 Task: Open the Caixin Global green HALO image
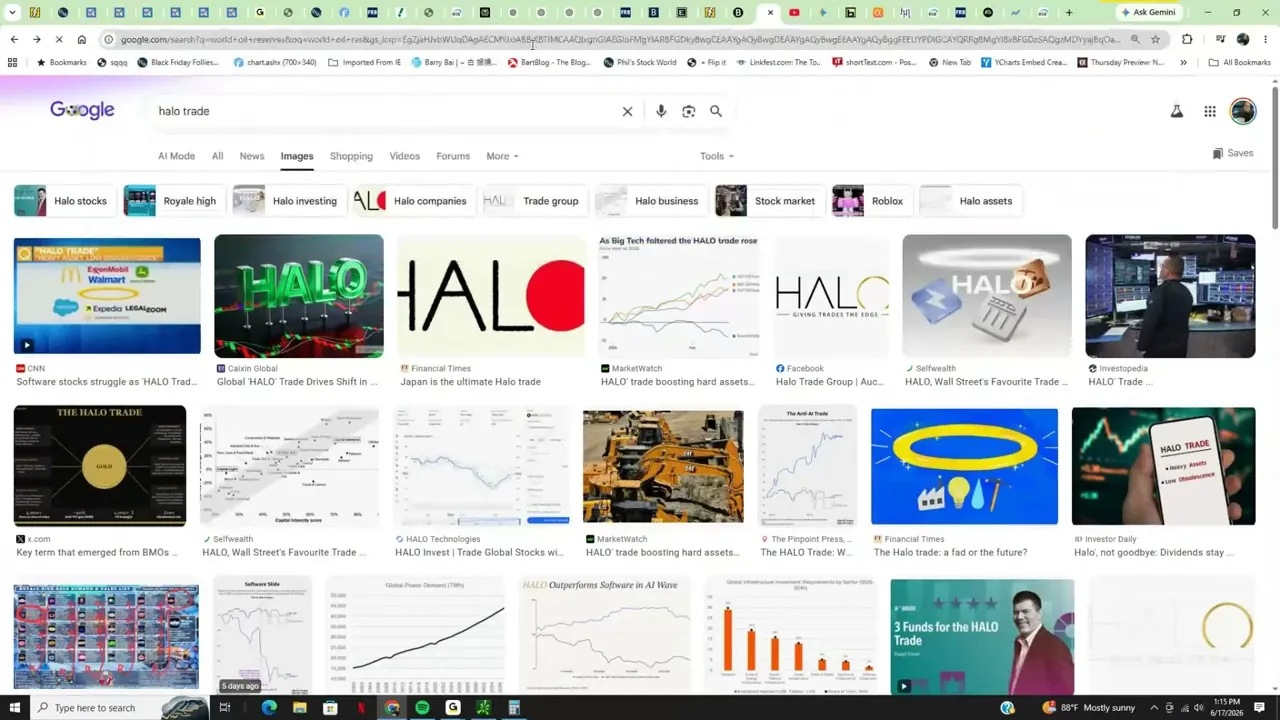299,296
